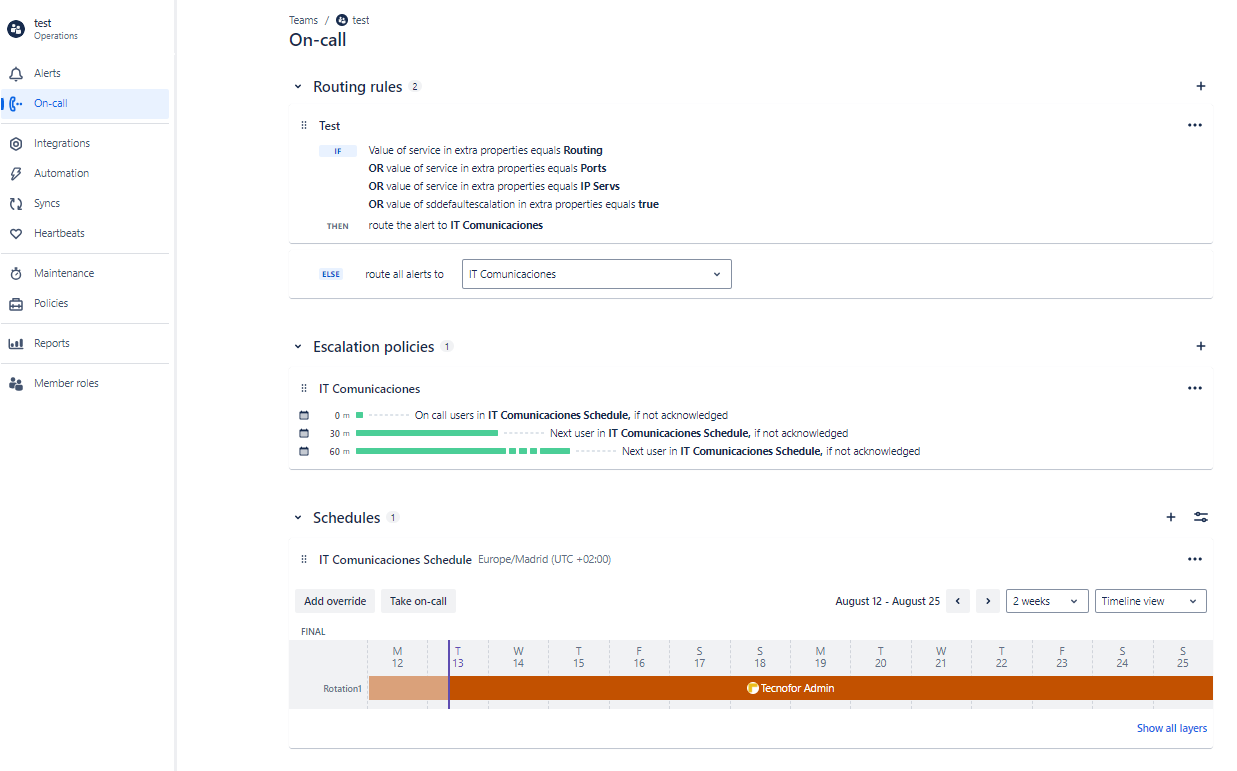Add a new routing rule with plus icon
Viewport: 1237px width, 771px height.
click(1201, 87)
